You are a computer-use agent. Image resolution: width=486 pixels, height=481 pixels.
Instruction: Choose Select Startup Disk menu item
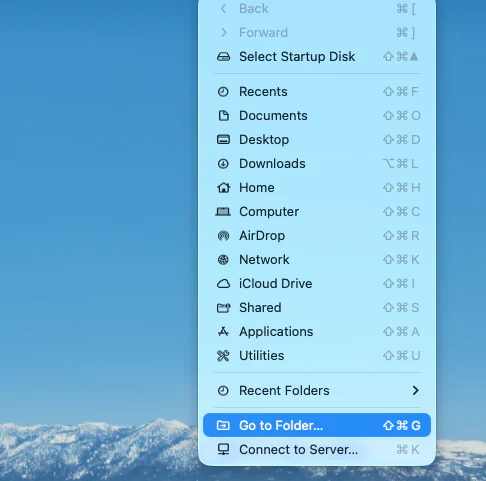pyautogui.click(x=317, y=57)
